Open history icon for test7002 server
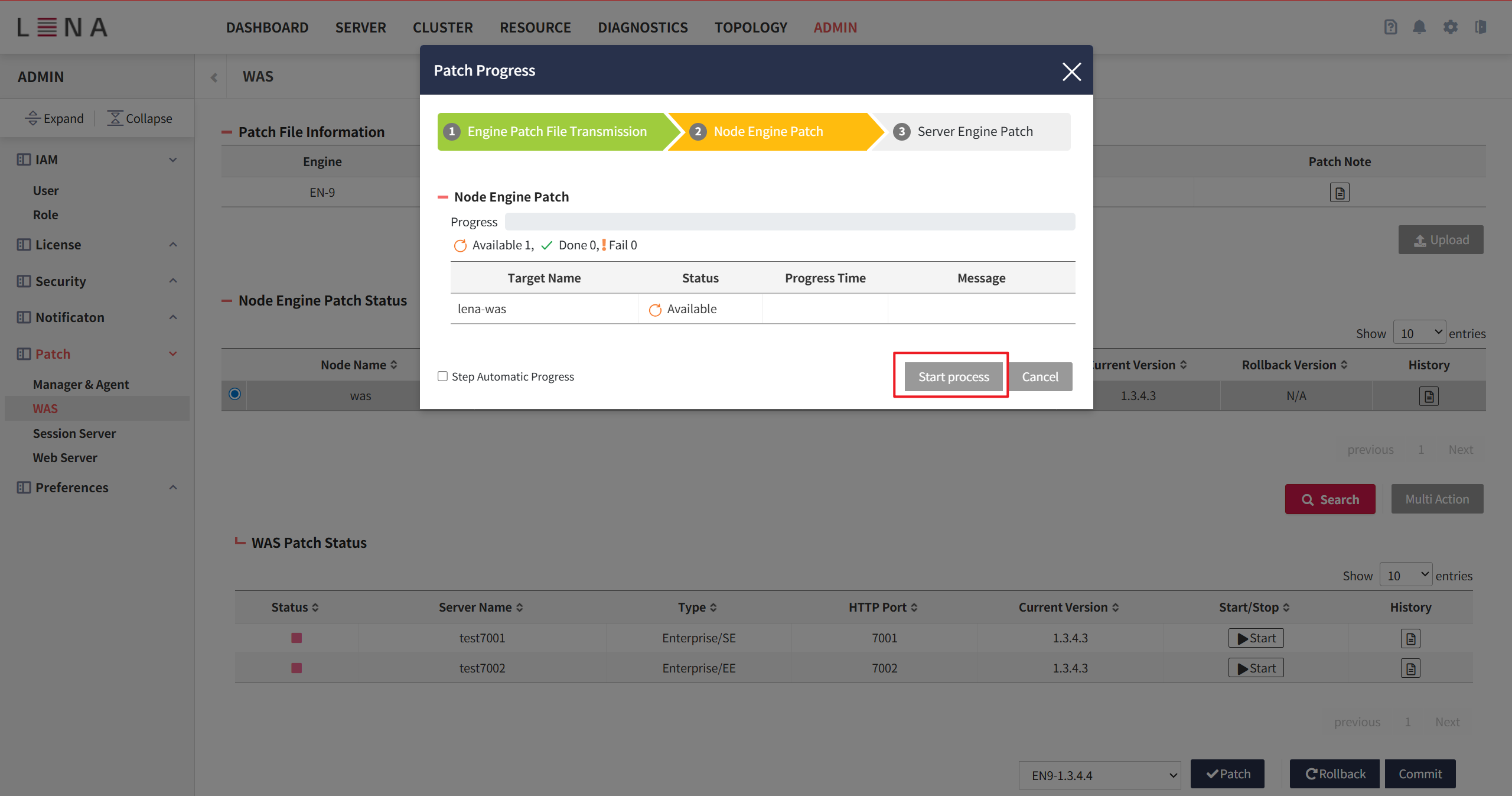The image size is (1512, 796). click(x=1410, y=668)
